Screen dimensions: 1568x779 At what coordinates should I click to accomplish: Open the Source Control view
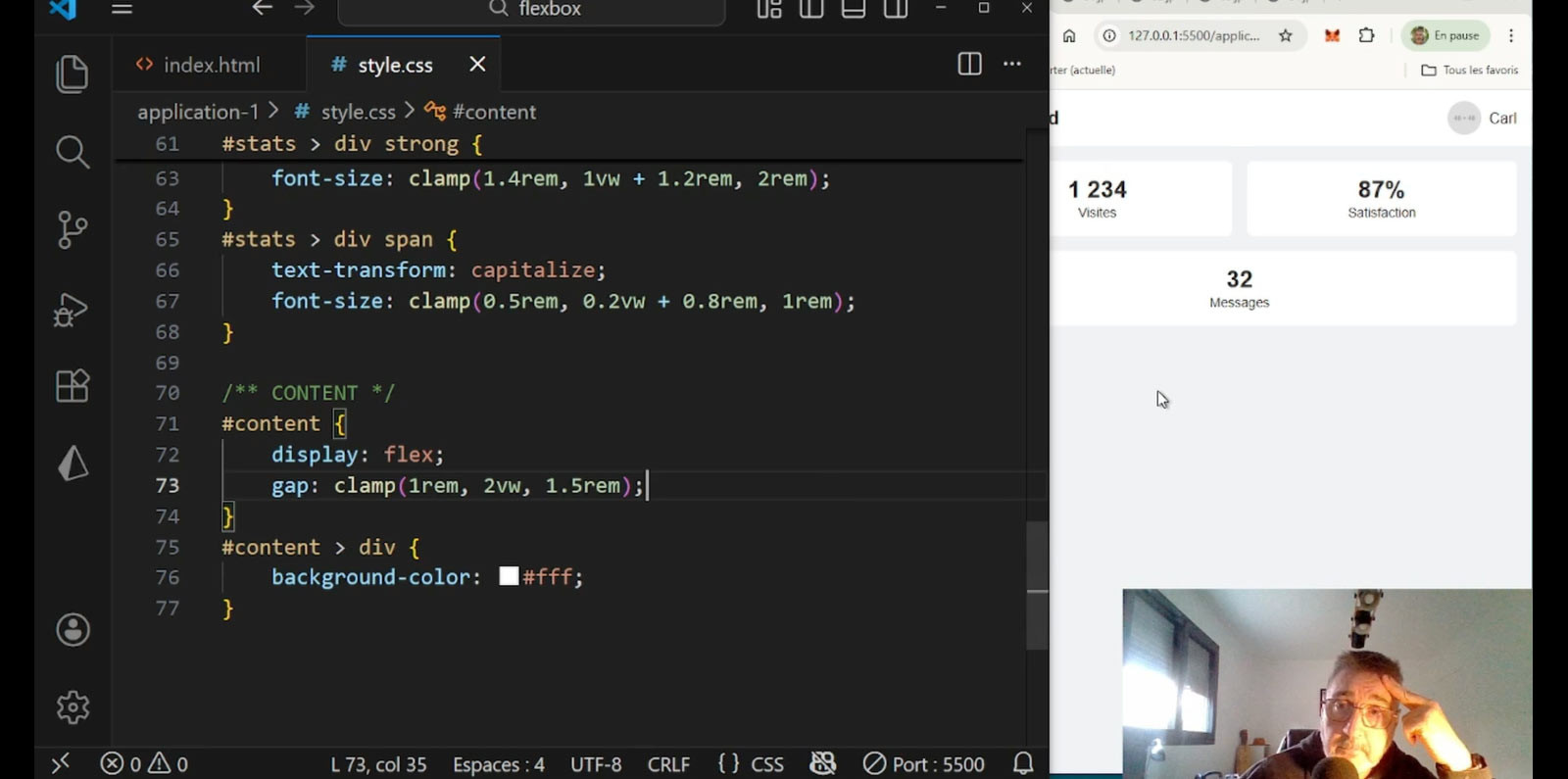pos(73,230)
